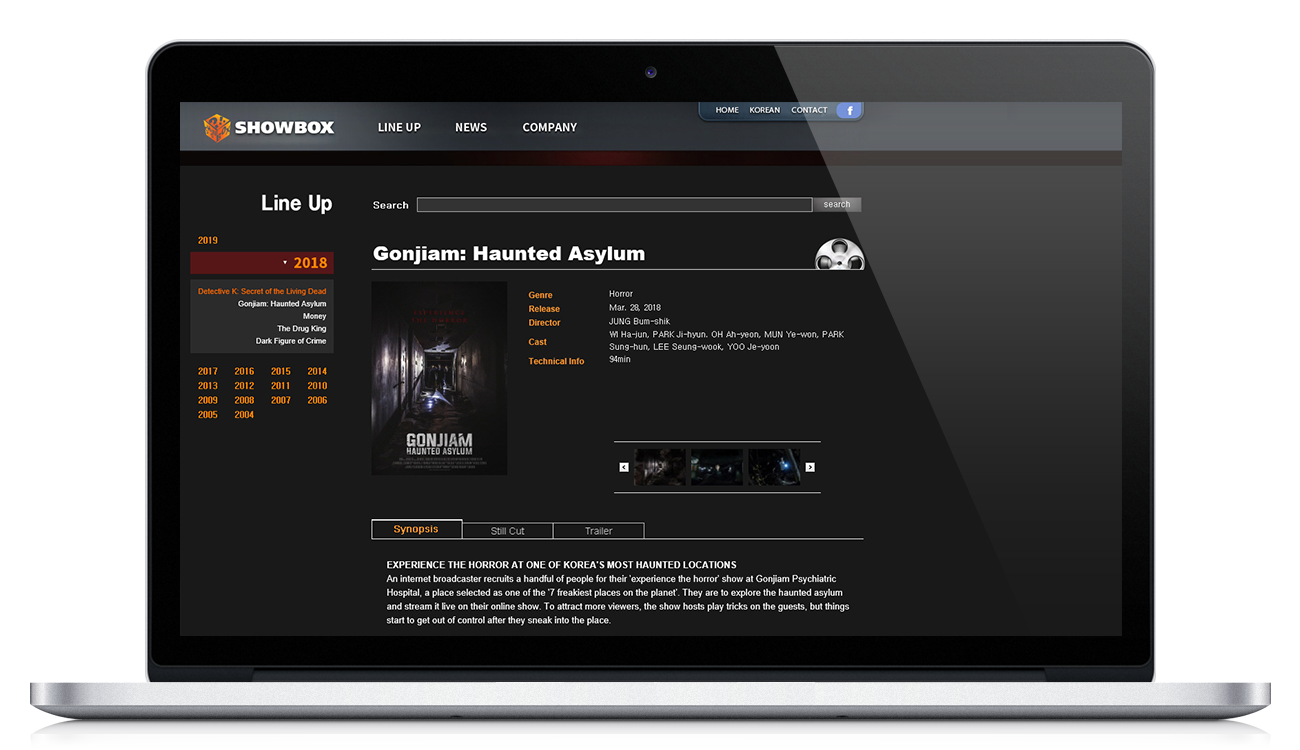
Task: Open the LINE UP menu
Action: pos(399,127)
